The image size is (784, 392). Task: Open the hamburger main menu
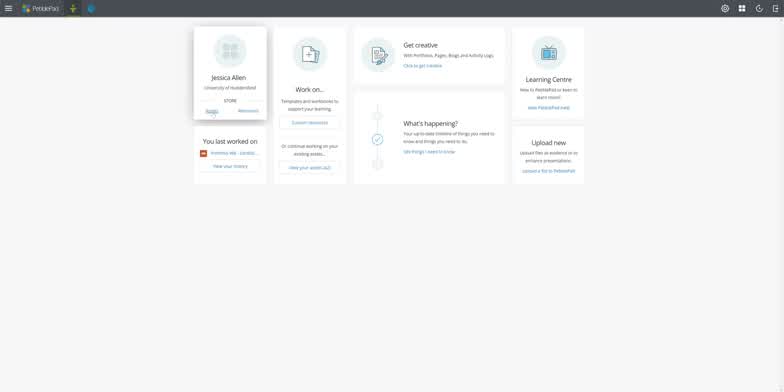[x=8, y=8]
